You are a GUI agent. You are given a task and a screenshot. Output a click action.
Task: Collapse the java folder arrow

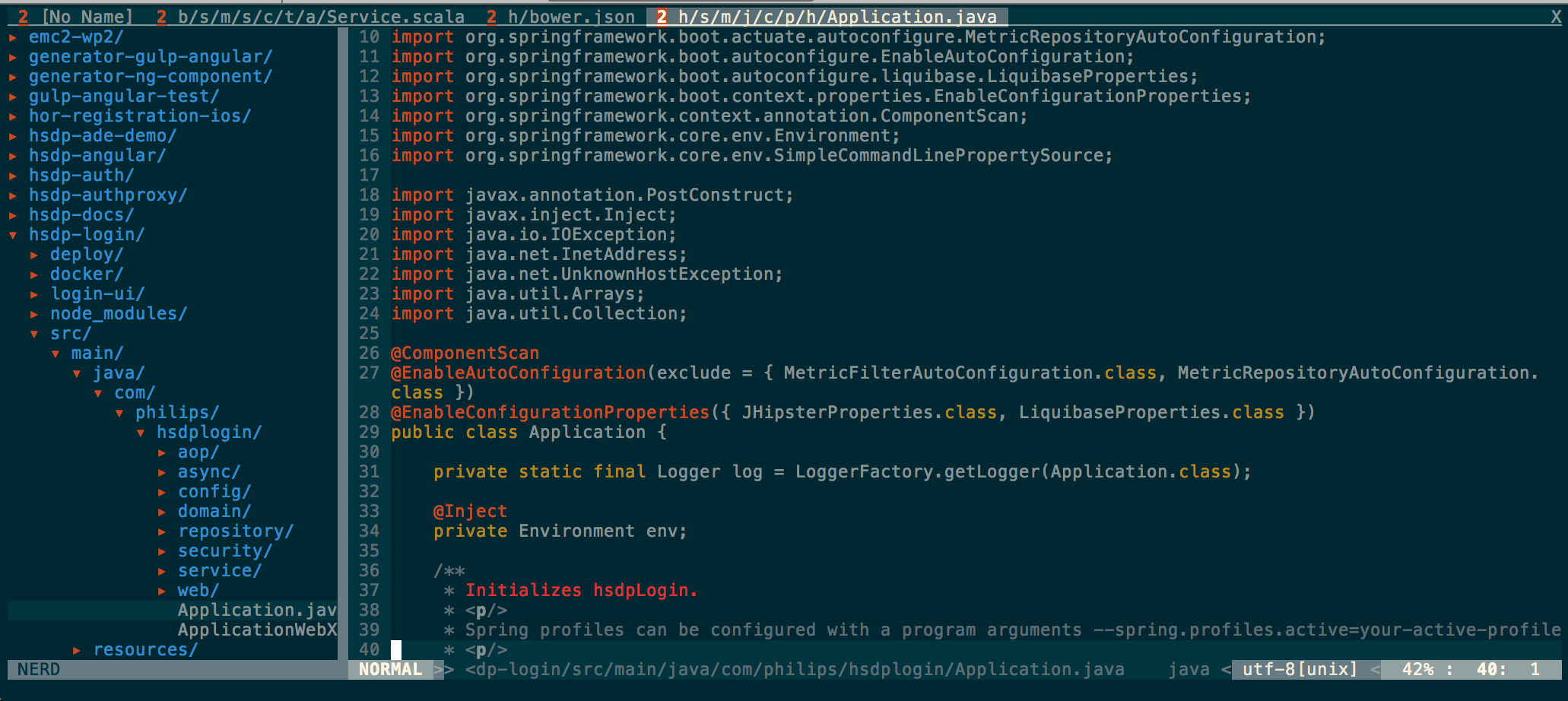(x=78, y=373)
